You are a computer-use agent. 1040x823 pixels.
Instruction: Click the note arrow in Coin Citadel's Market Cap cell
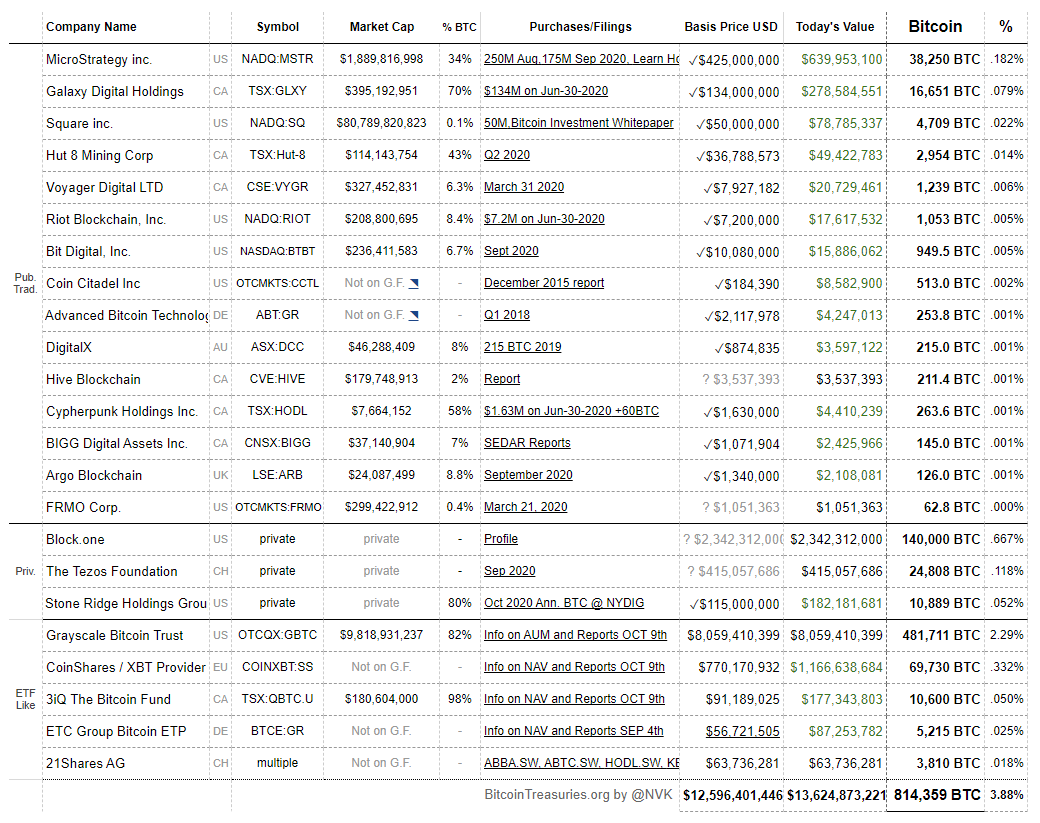coord(414,284)
